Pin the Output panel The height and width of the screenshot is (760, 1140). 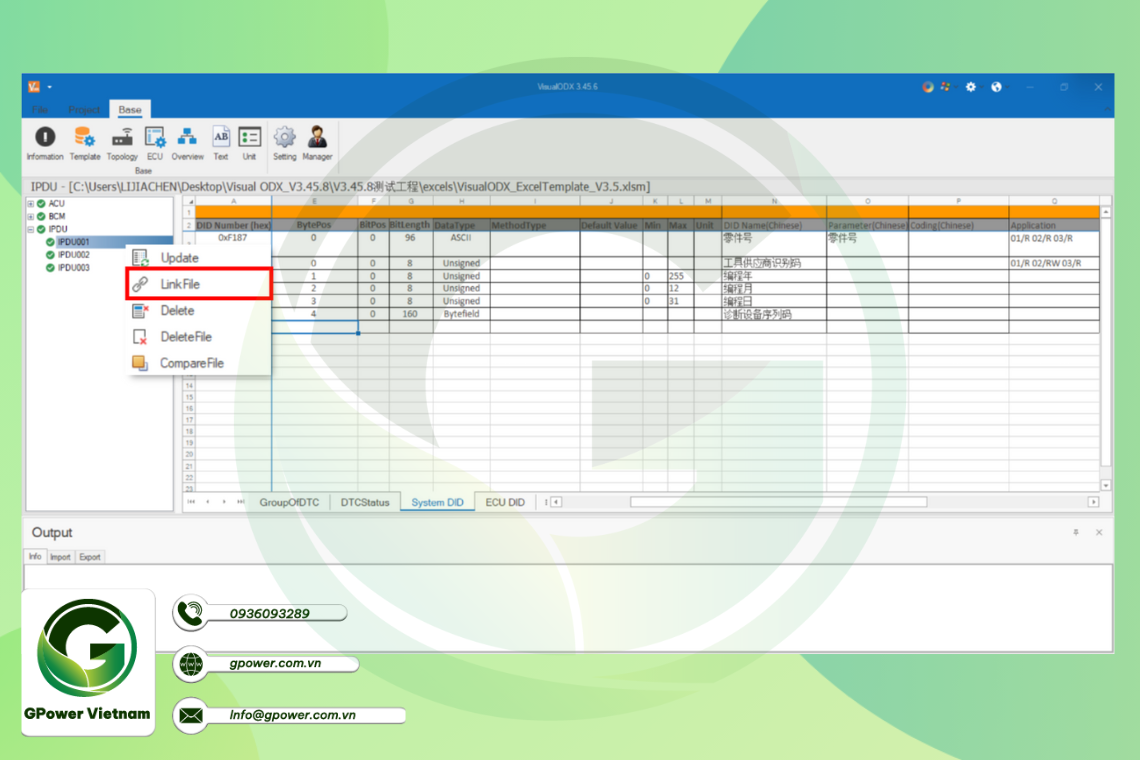[x=1076, y=532]
